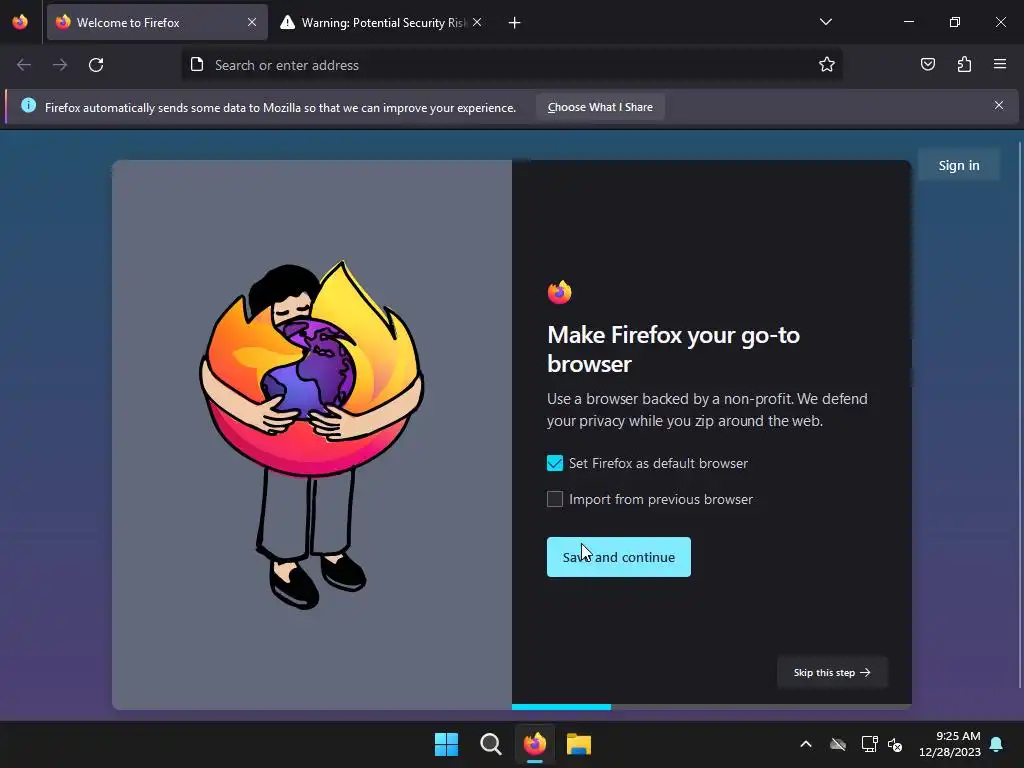Focus the Search or enter address field
Screen dimensions: 1024x768
click(512, 65)
